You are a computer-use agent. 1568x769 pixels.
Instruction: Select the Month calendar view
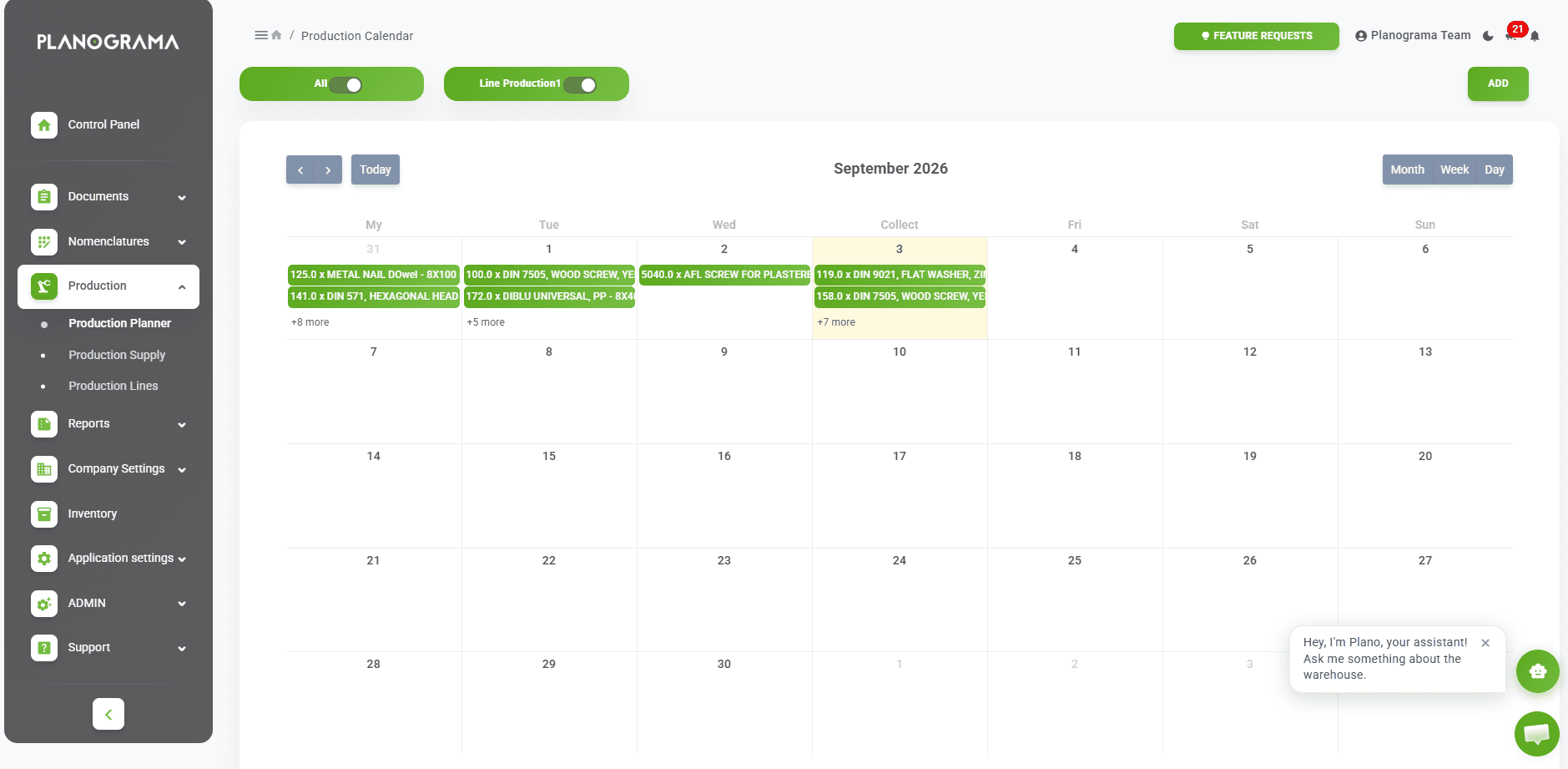click(x=1408, y=169)
